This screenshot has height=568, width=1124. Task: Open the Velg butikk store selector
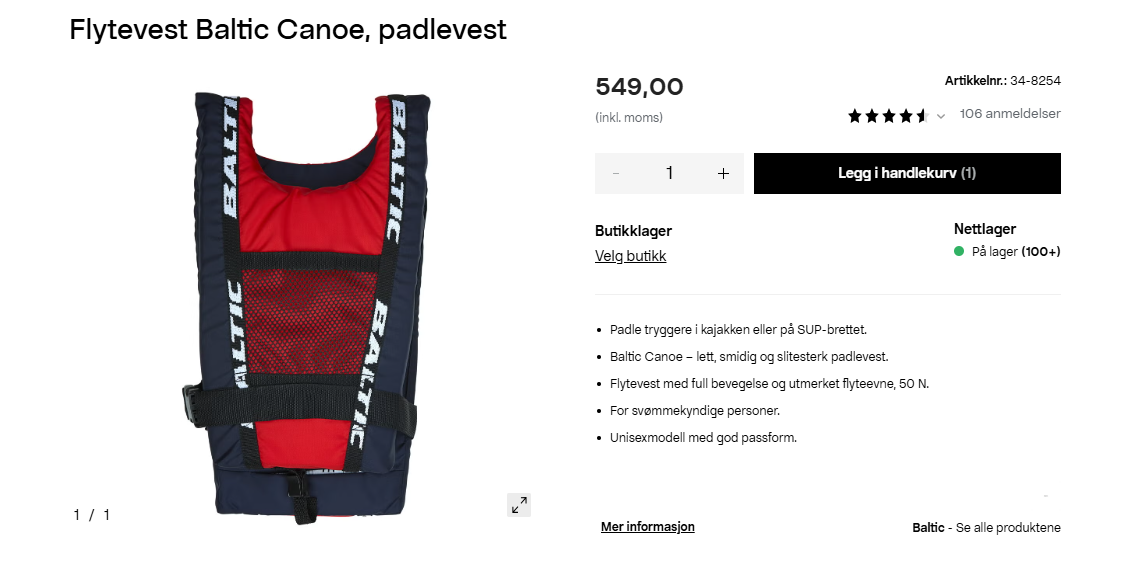pyautogui.click(x=631, y=256)
